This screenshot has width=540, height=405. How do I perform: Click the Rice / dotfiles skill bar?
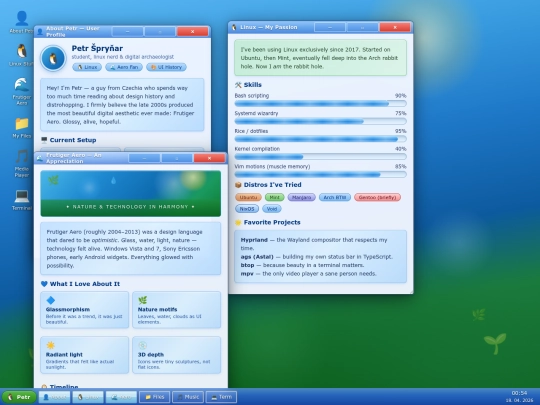tap(320, 139)
